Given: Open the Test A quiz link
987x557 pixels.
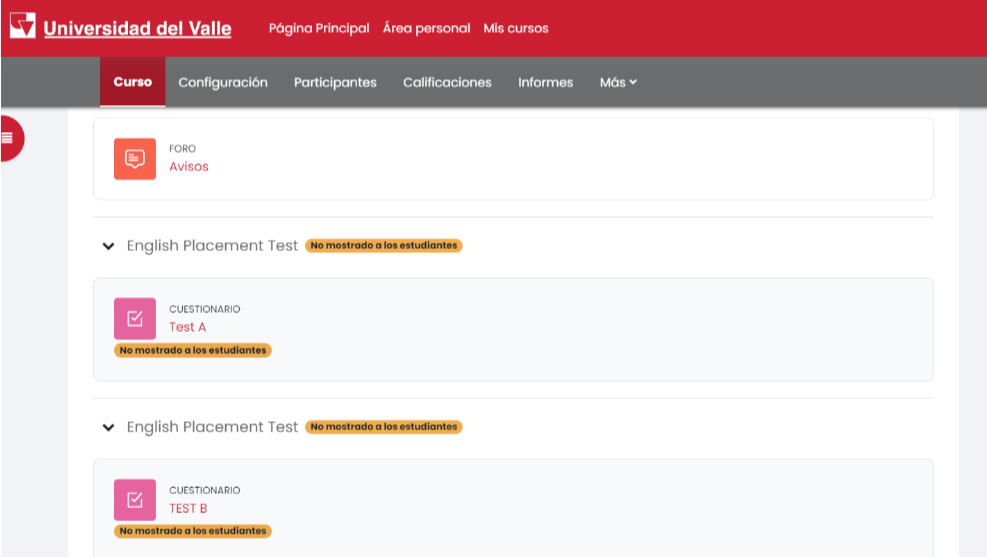Looking at the screenshot, I should (x=187, y=327).
